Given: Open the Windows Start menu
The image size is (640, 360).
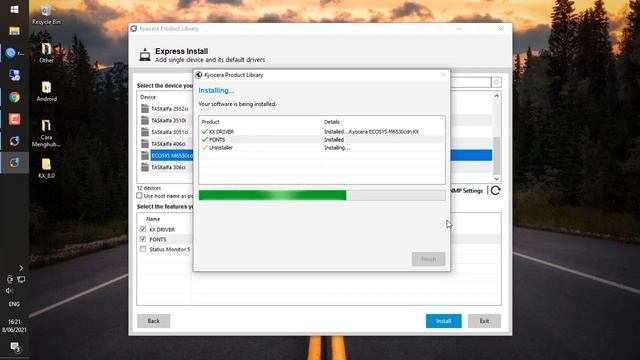Looking at the screenshot, I should (14, 9).
